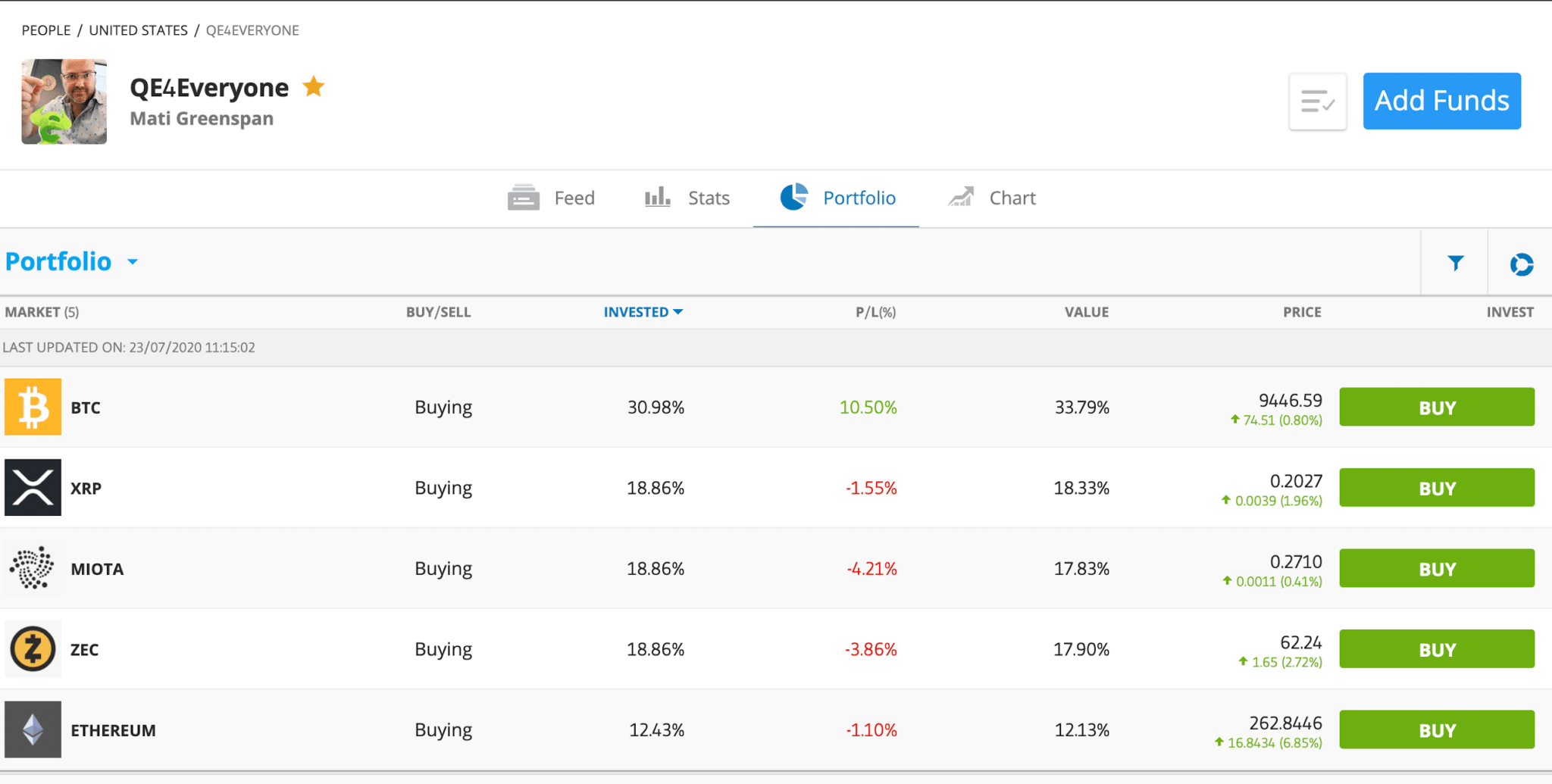Image resolution: width=1552 pixels, height=784 pixels.
Task: Select the BTC Bitcoin coin icon
Action: click(33, 407)
